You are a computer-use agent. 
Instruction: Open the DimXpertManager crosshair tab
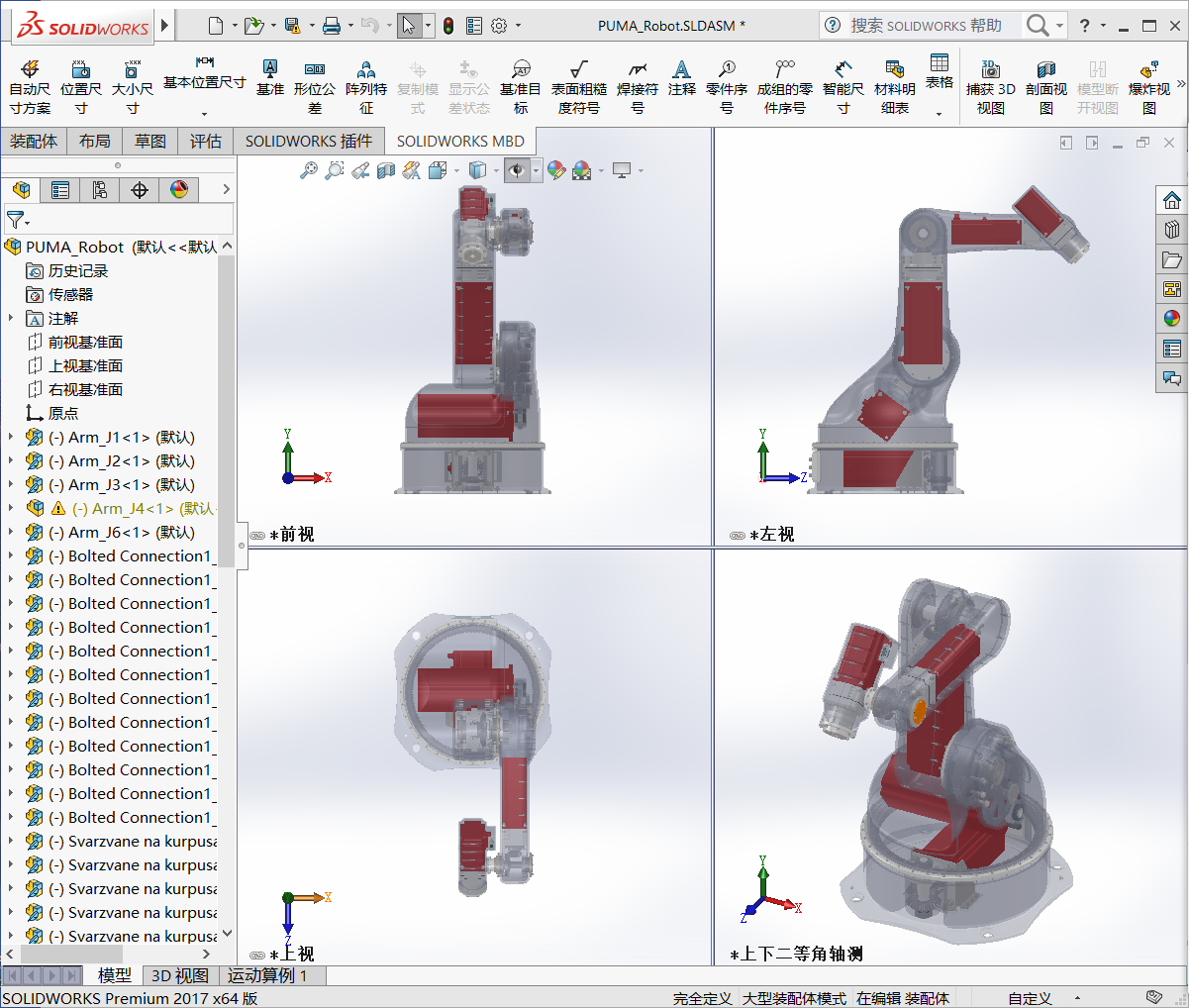click(140, 190)
